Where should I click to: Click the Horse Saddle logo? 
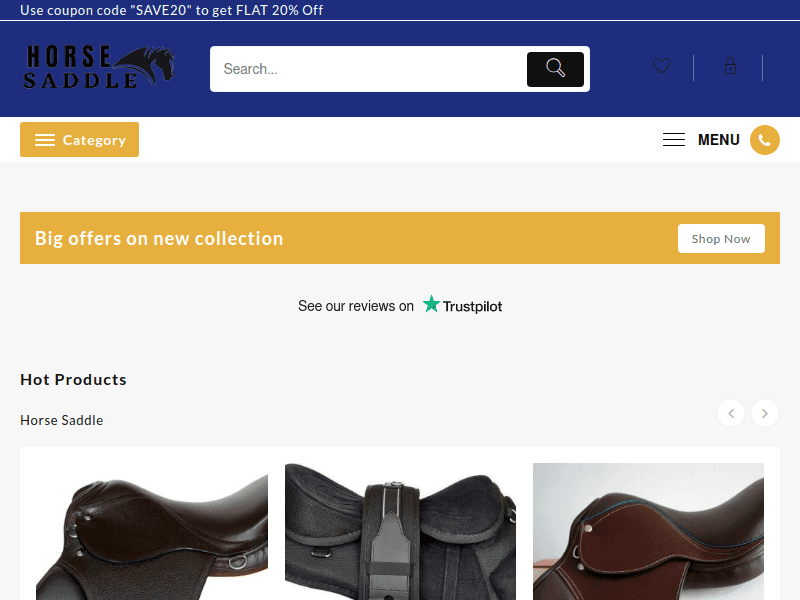coord(99,68)
